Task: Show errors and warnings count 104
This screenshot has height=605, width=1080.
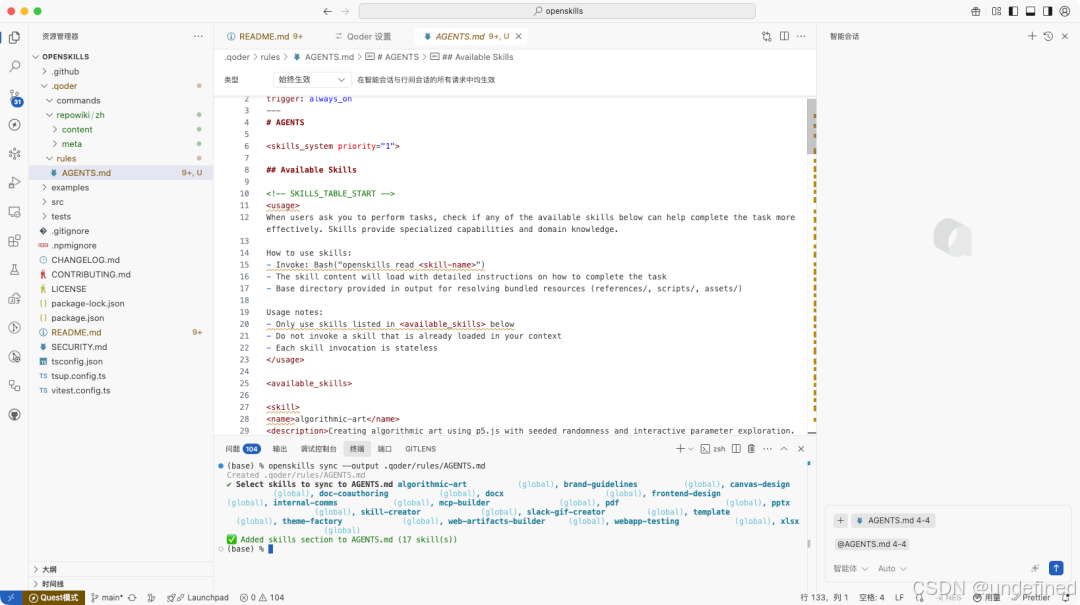Action: (262, 597)
